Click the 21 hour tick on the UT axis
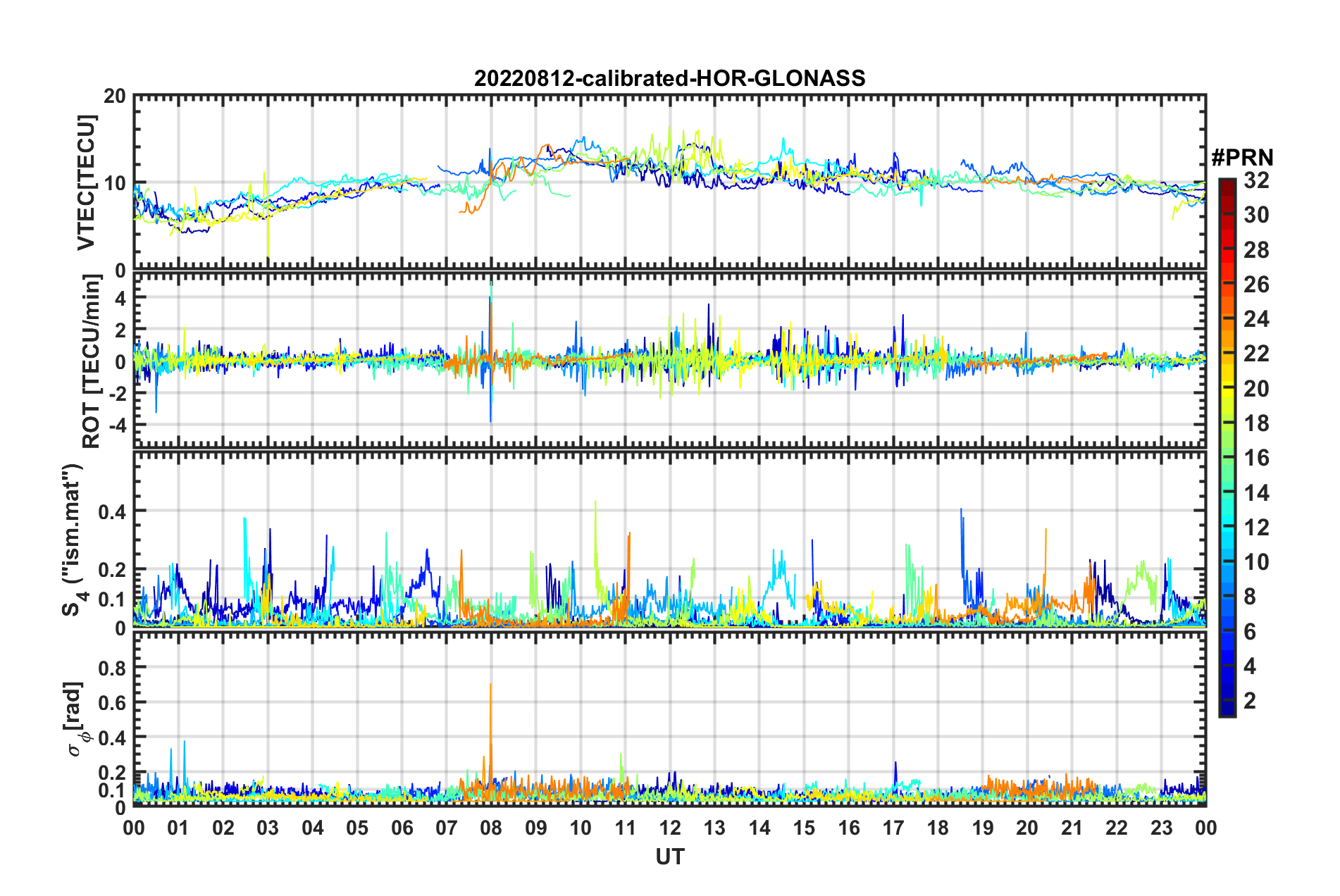Viewport: 1340px width, 896px height. click(x=1072, y=827)
